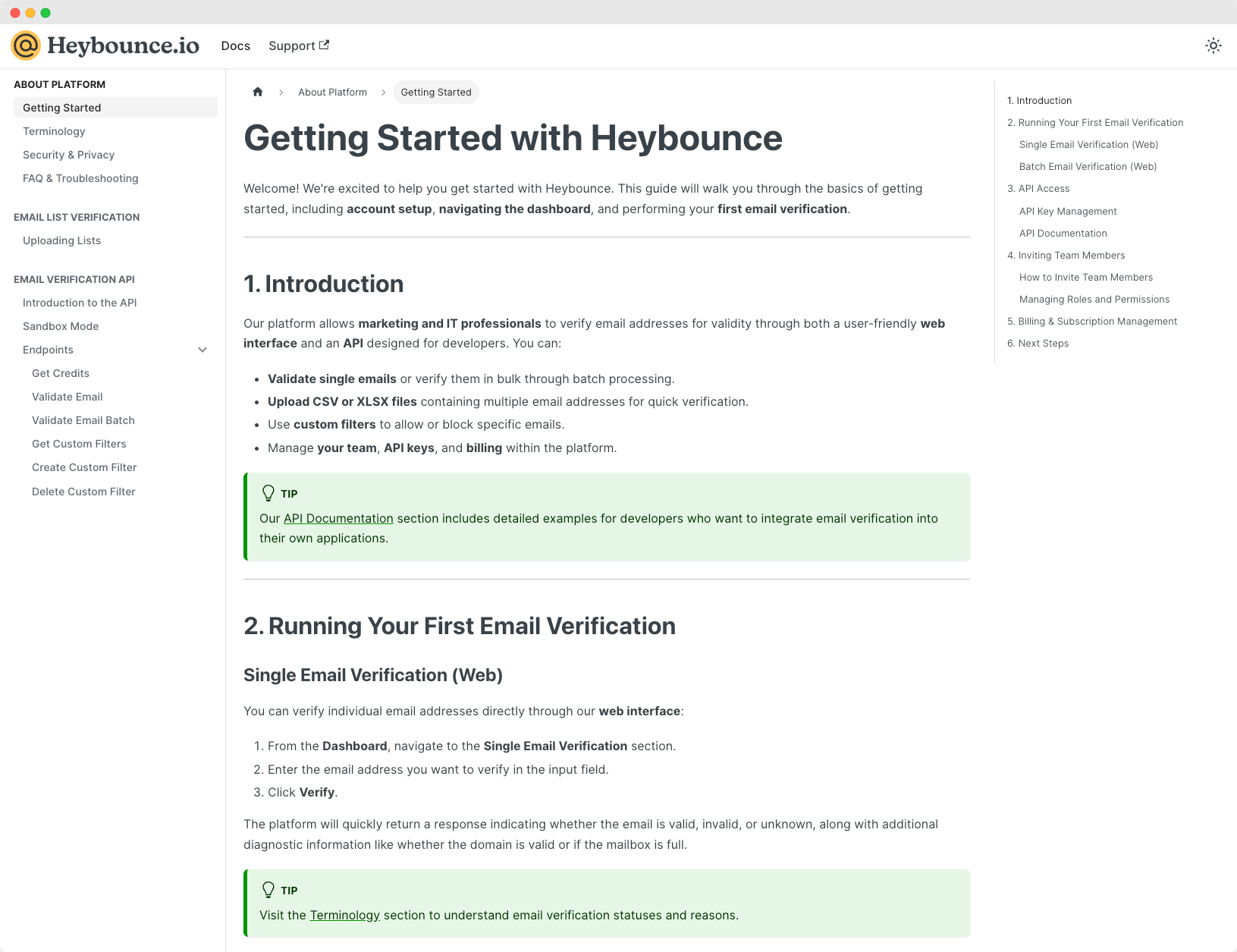Click ABOUT PLATFORM sidebar heading
The image size is (1237, 952).
59,84
